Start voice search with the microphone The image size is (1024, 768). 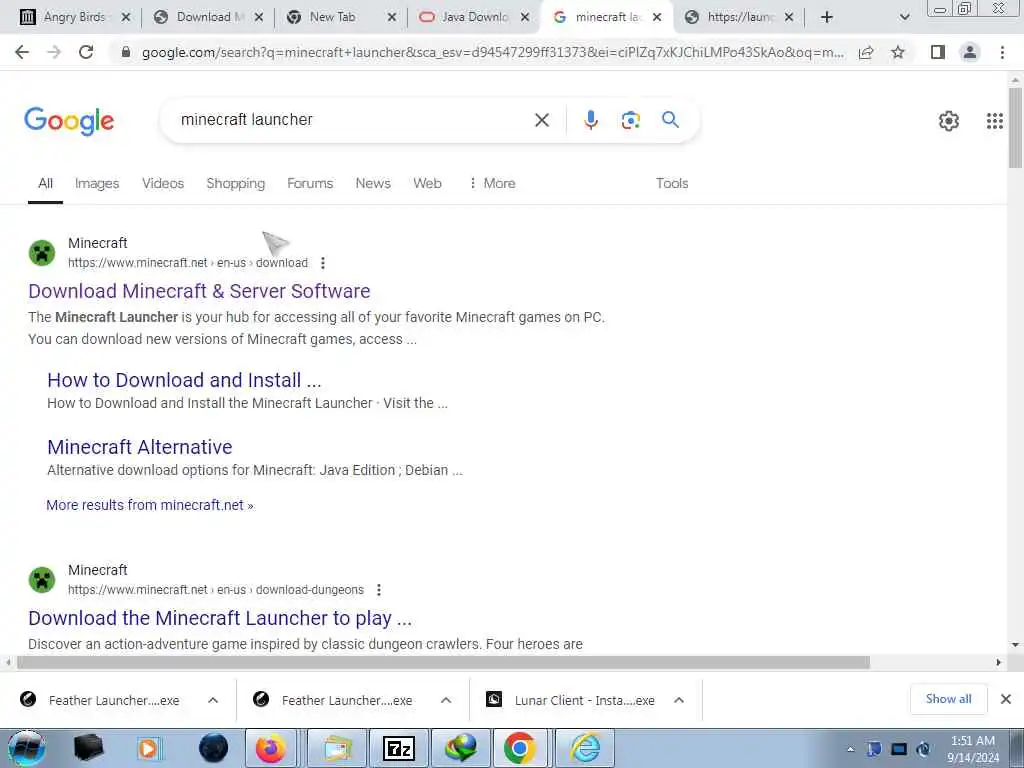click(590, 120)
